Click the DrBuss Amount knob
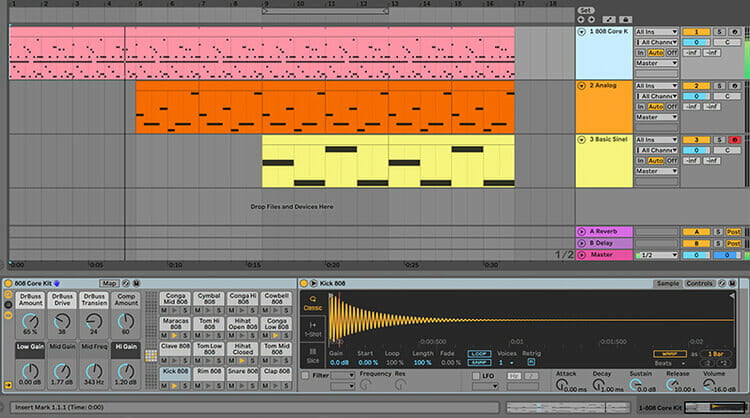Viewport: 750px width, 418px height. pyautogui.click(x=30, y=319)
